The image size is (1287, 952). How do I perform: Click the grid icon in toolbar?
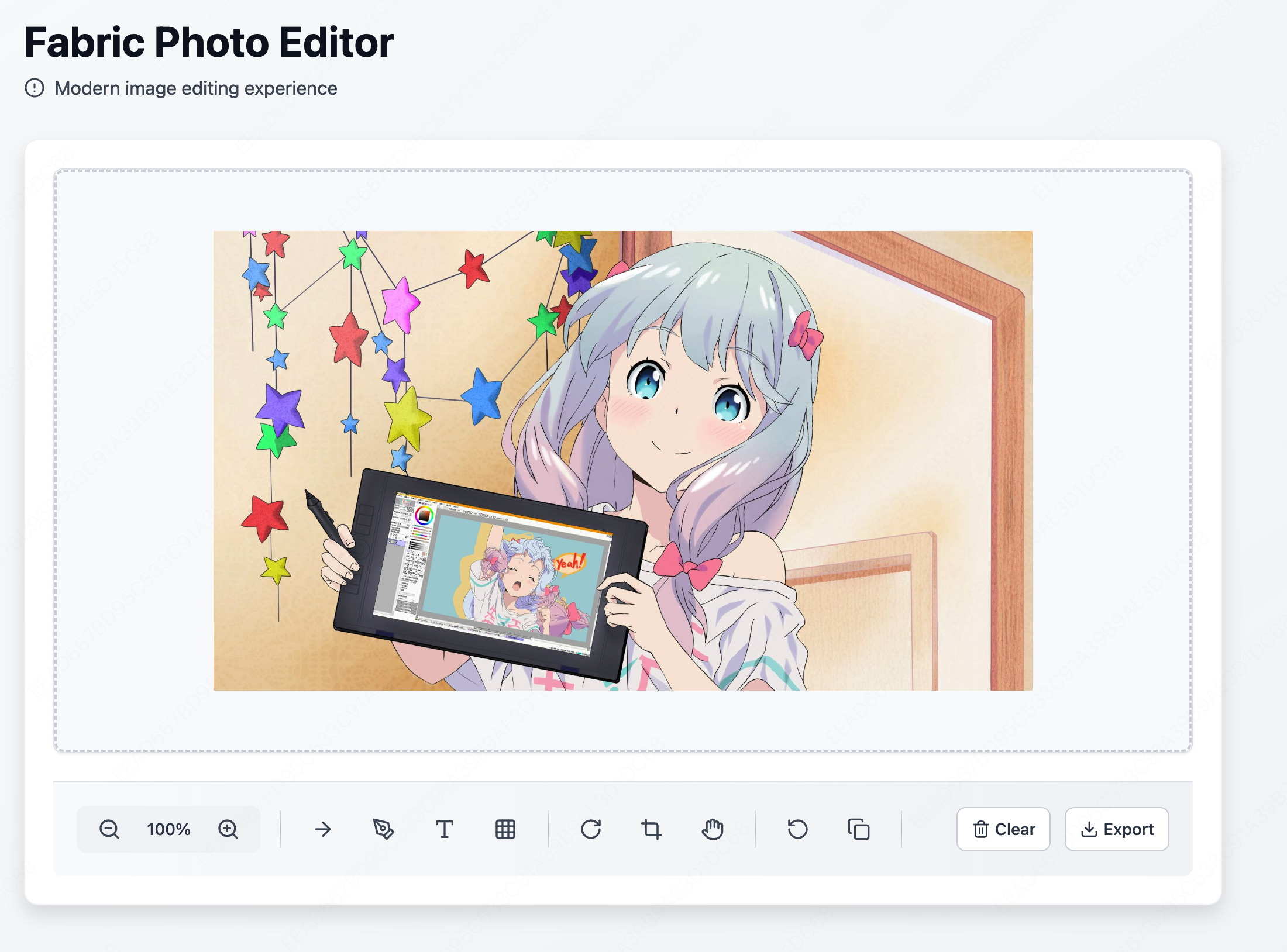click(x=505, y=829)
